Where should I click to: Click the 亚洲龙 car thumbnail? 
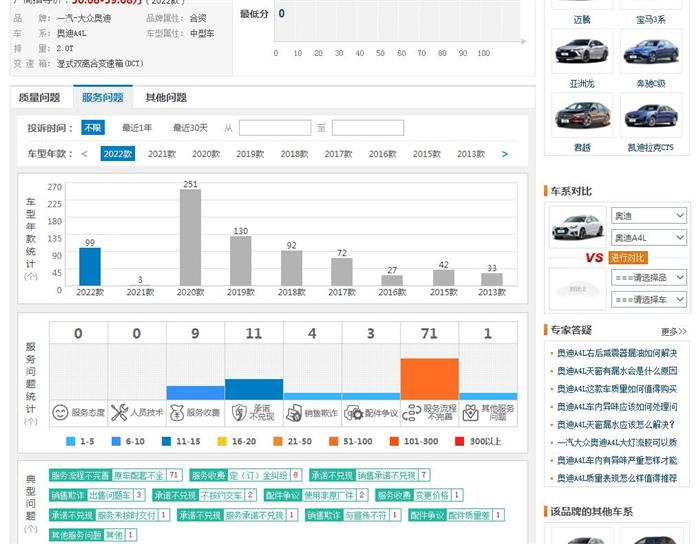(x=582, y=51)
